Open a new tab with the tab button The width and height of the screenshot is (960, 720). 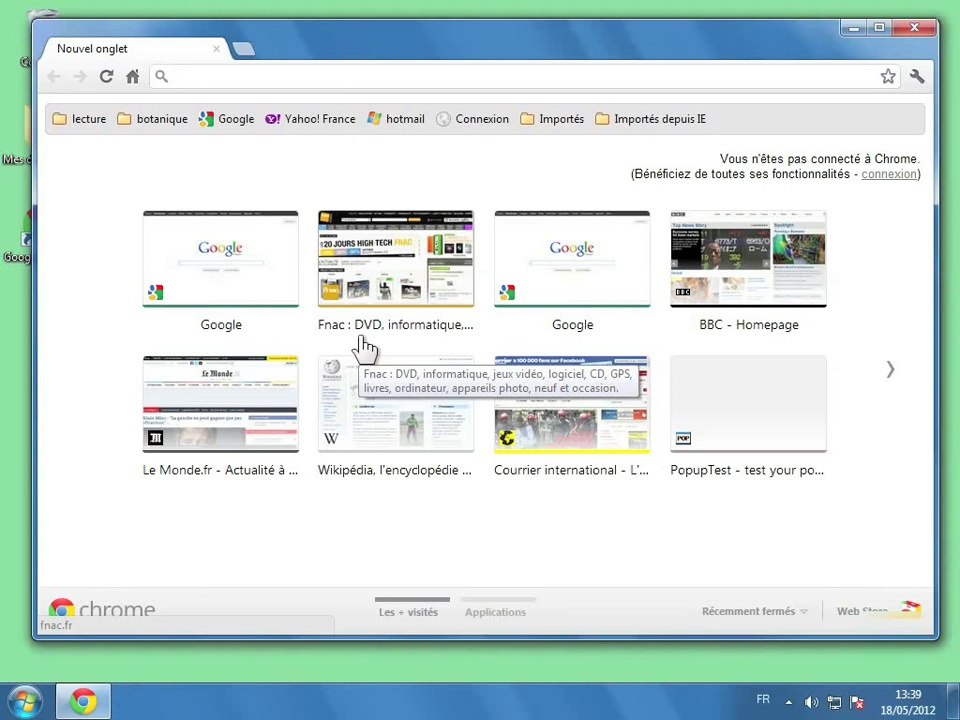click(x=244, y=49)
